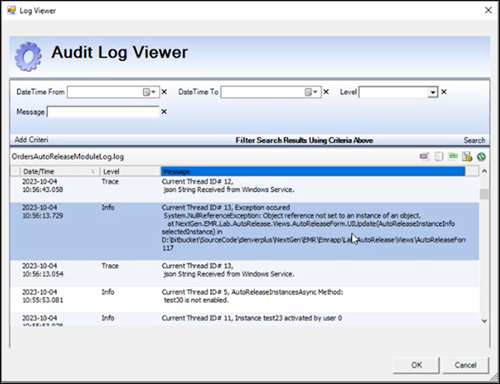
Task: Click 'Filter Search Results Using Criteria Above' label
Action: (x=304, y=140)
